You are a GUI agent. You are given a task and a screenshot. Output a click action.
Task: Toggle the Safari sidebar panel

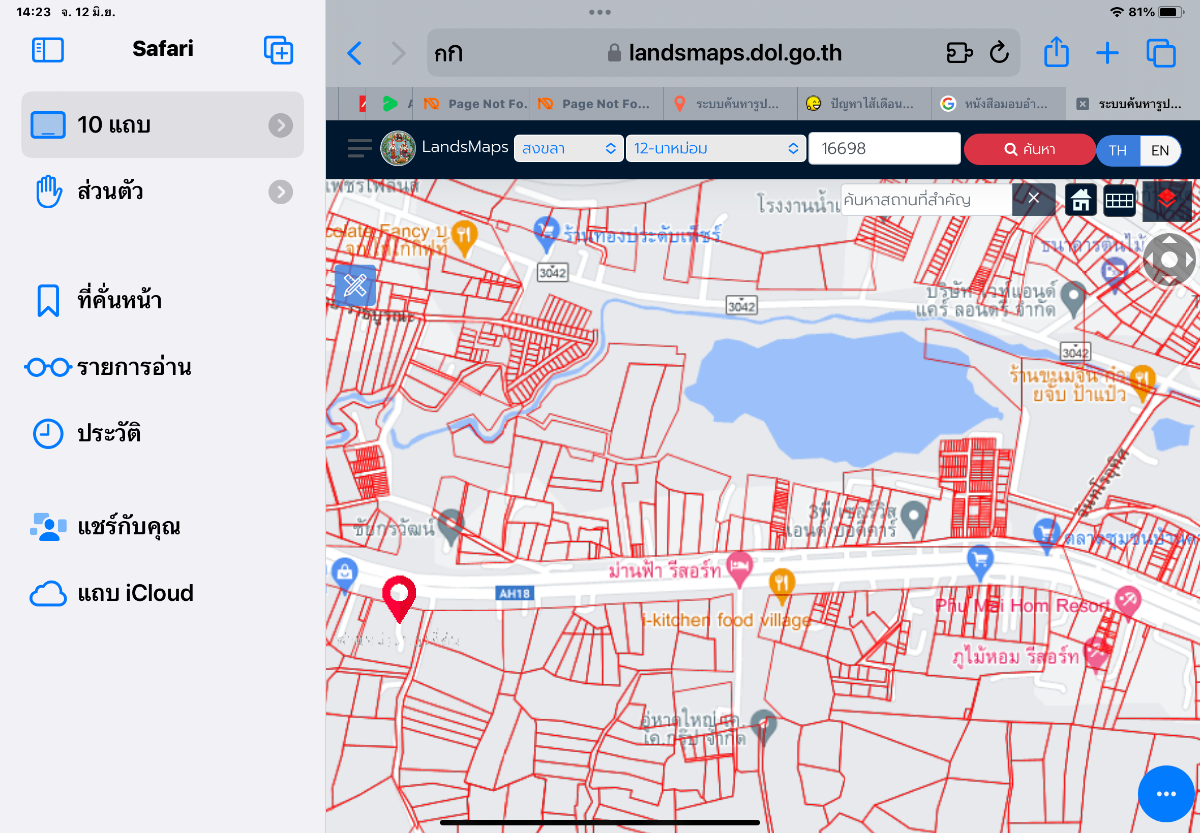[48, 50]
